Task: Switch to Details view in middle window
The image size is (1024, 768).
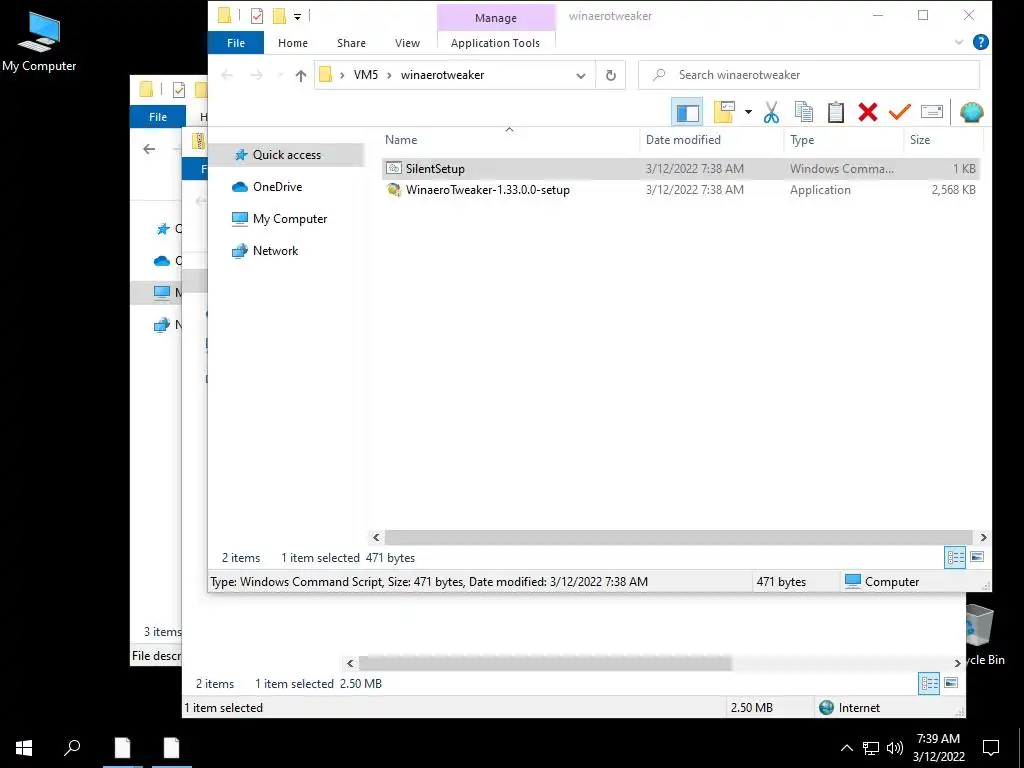Action: (929, 684)
